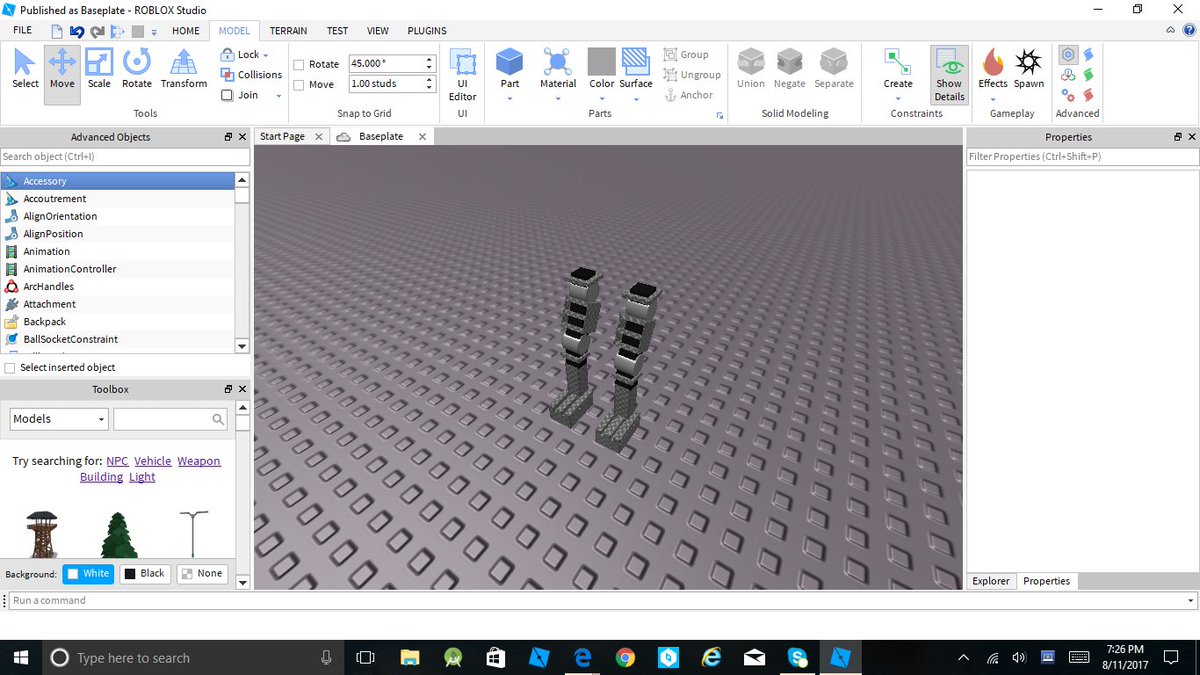Click the Negate tool
1200x675 pixels.
tap(789, 69)
